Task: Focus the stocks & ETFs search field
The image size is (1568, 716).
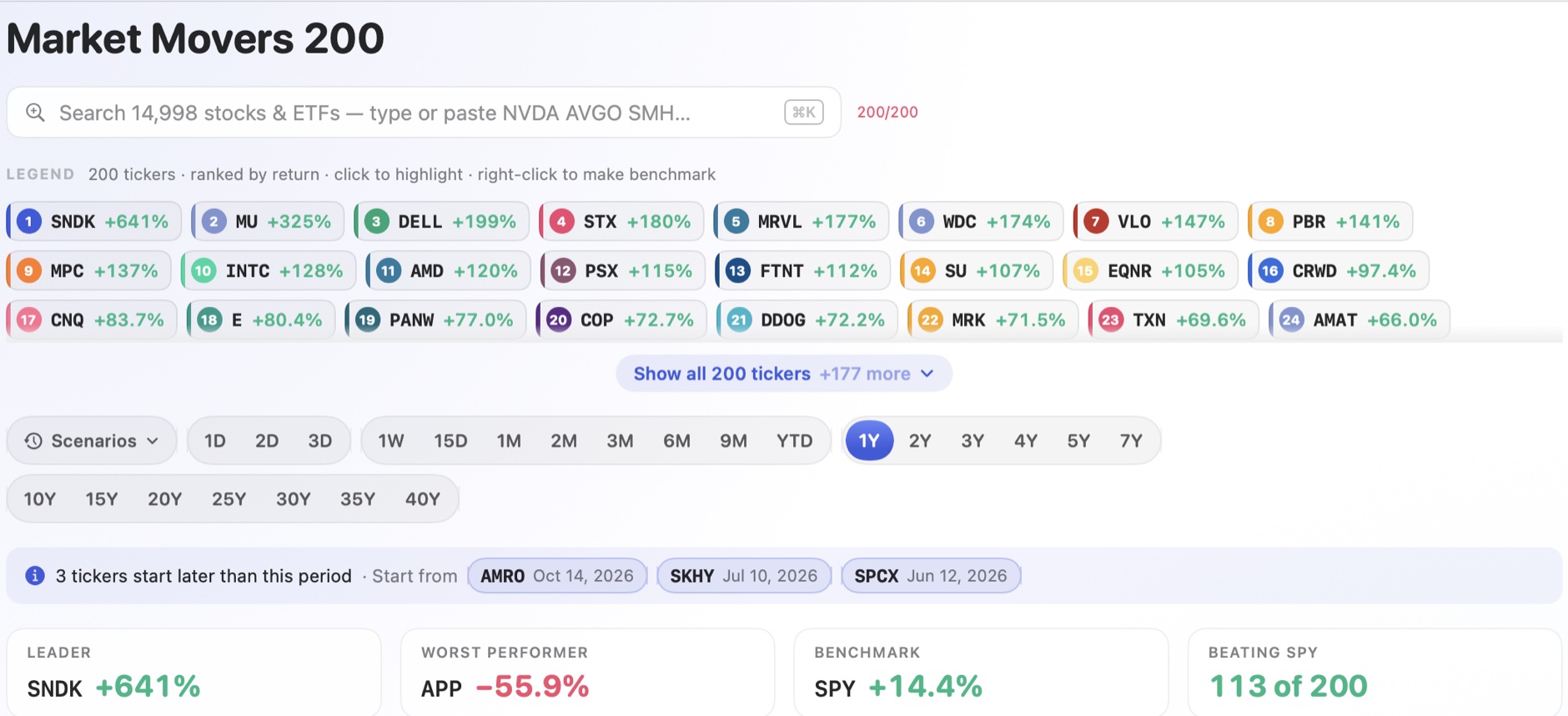Action: [424, 112]
